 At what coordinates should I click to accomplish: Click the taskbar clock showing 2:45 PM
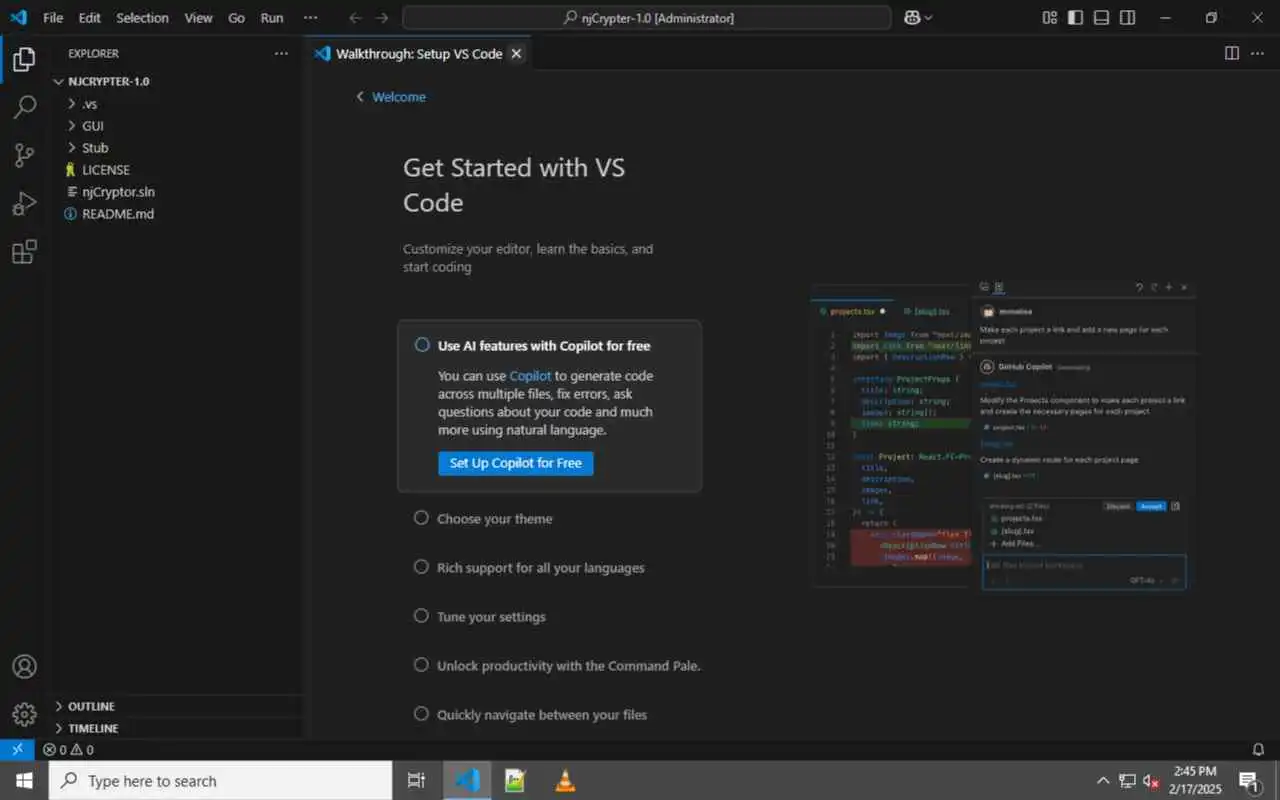[x=1195, y=780]
